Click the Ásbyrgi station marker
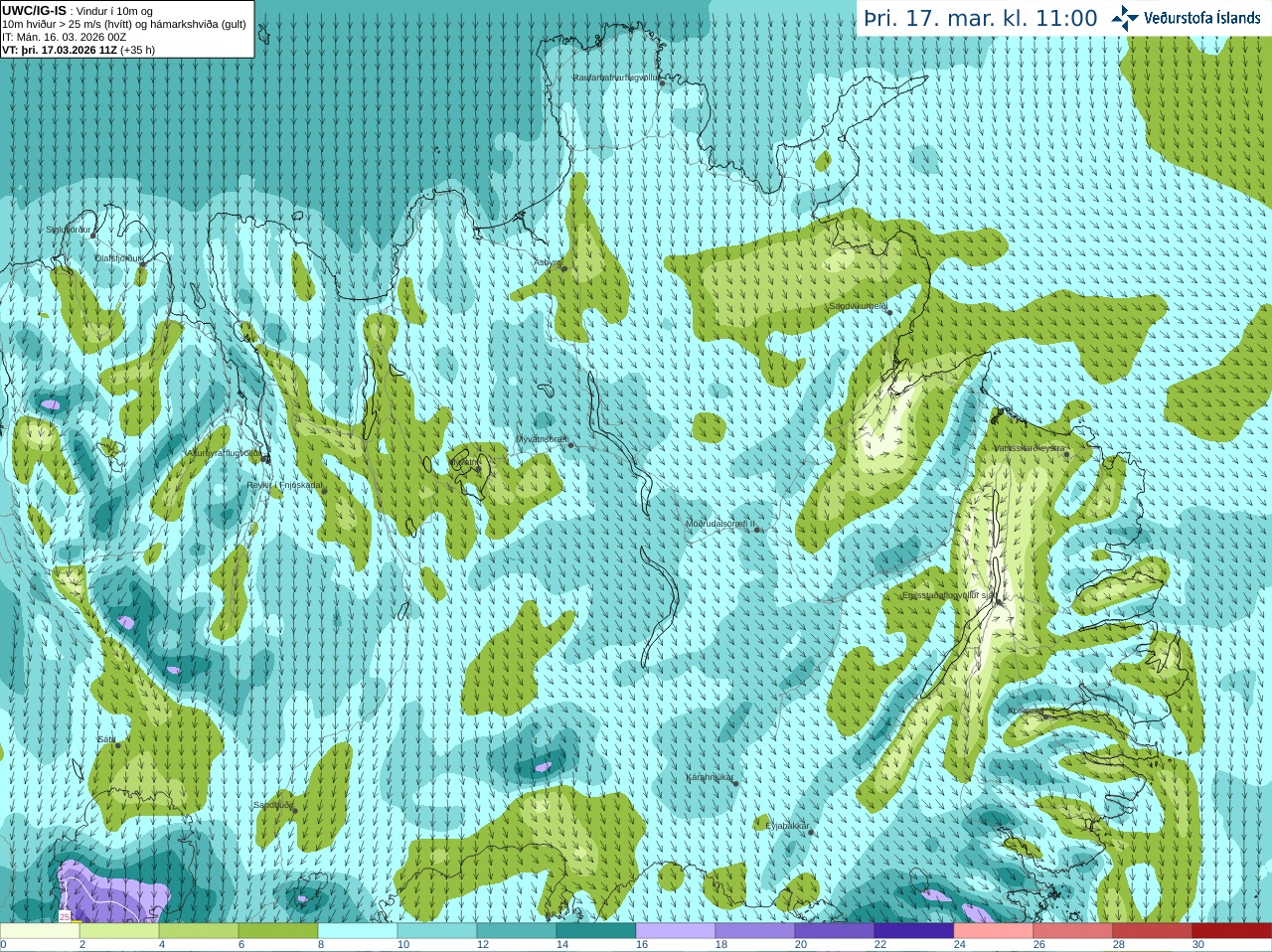 (564, 268)
